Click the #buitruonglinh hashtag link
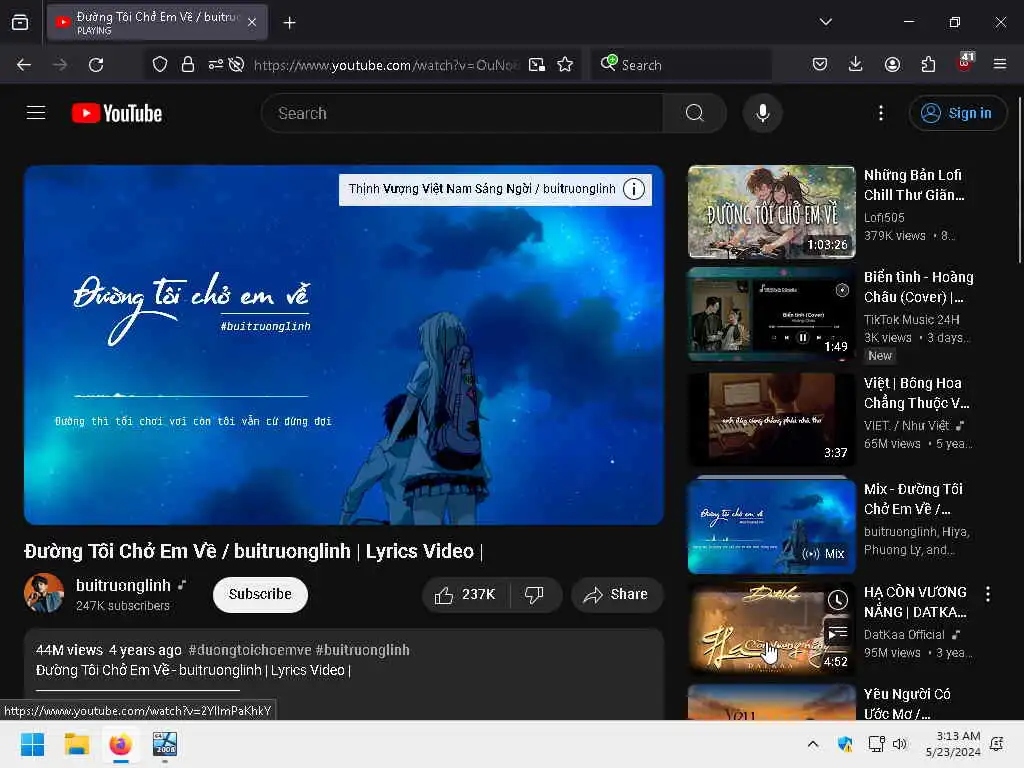 (362, 650)
